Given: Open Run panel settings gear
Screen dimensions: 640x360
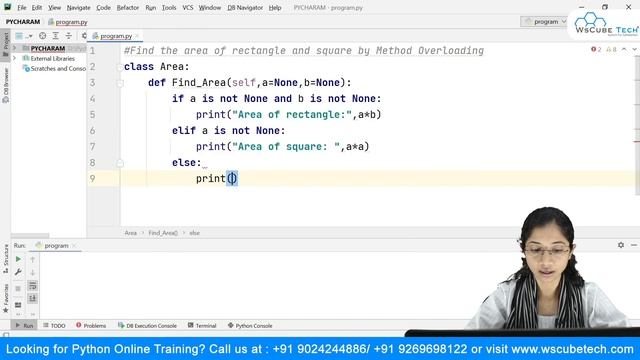Looking at the screenshot, I should (x=621, y=245).
